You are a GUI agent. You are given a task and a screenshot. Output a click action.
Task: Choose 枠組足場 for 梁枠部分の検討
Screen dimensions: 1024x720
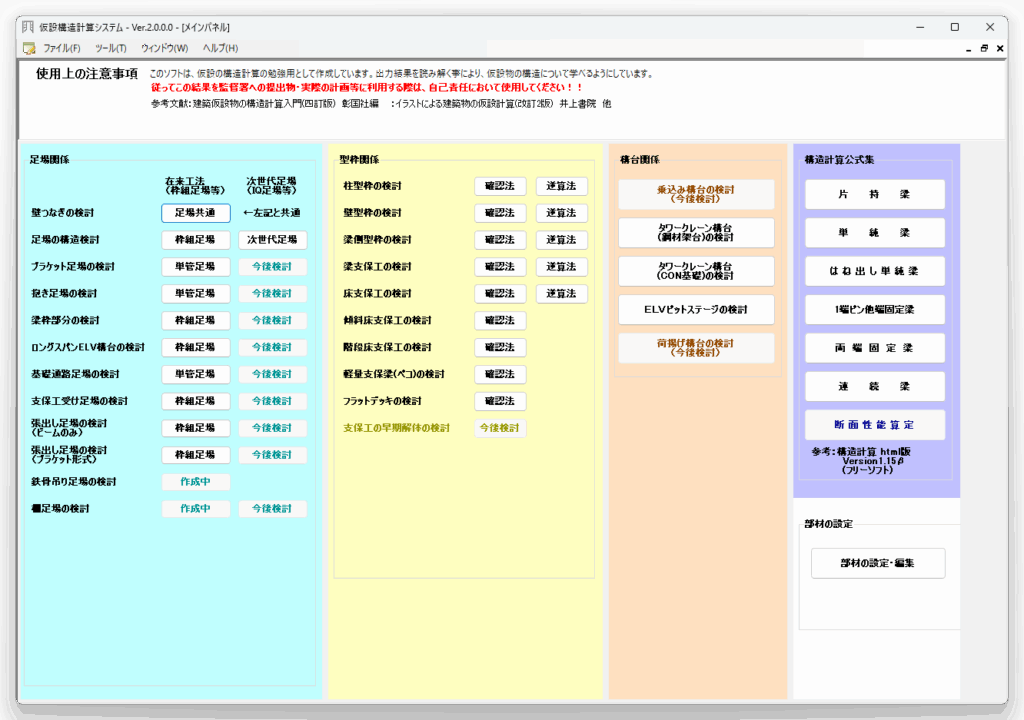click(x=196, y=320)
